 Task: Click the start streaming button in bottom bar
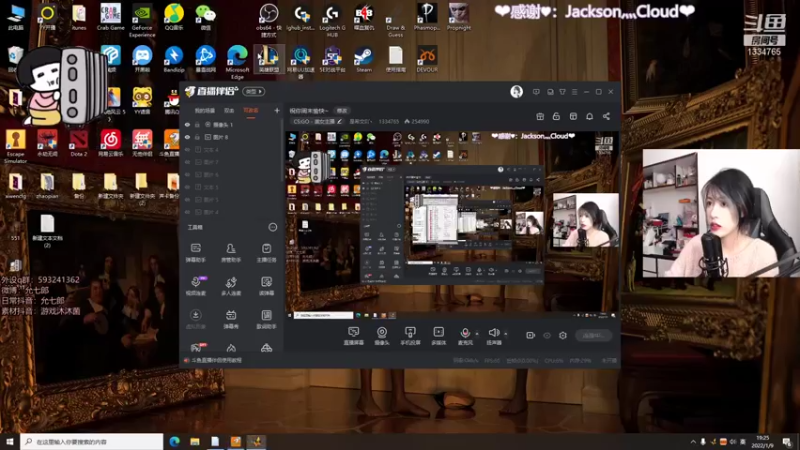(x=593, y=335)
